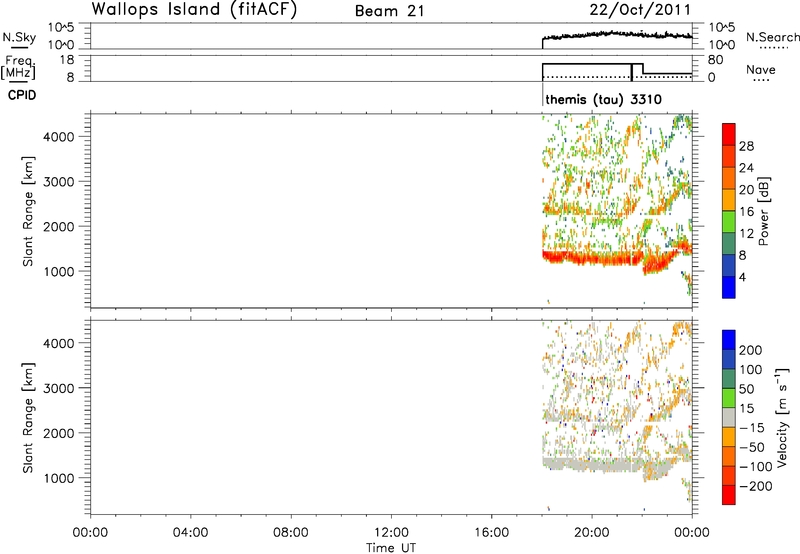800x554 pixels.
Task: Click the "-100" label on the velocity colorbar
Action: pyautogui.click(x=756, y=467)
